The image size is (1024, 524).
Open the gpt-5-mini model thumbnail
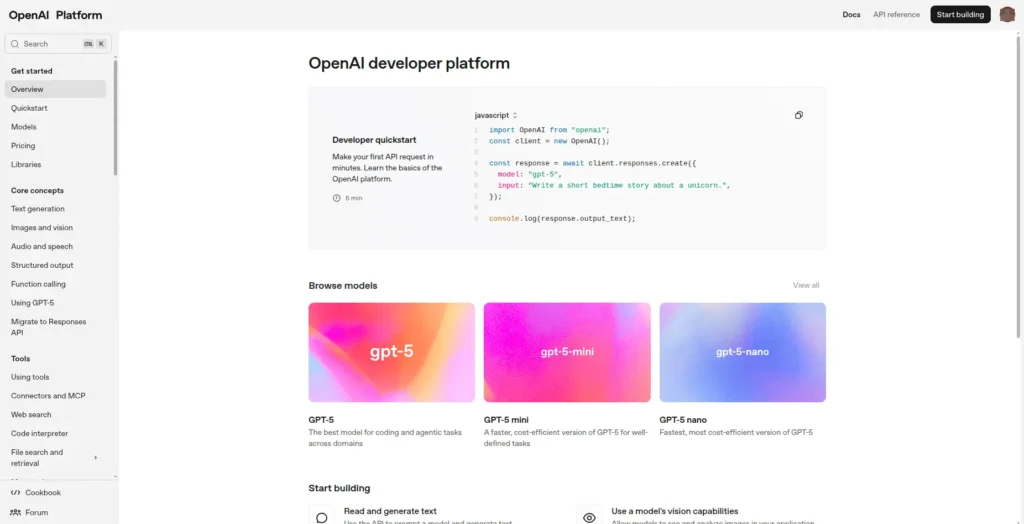[567, 352]
